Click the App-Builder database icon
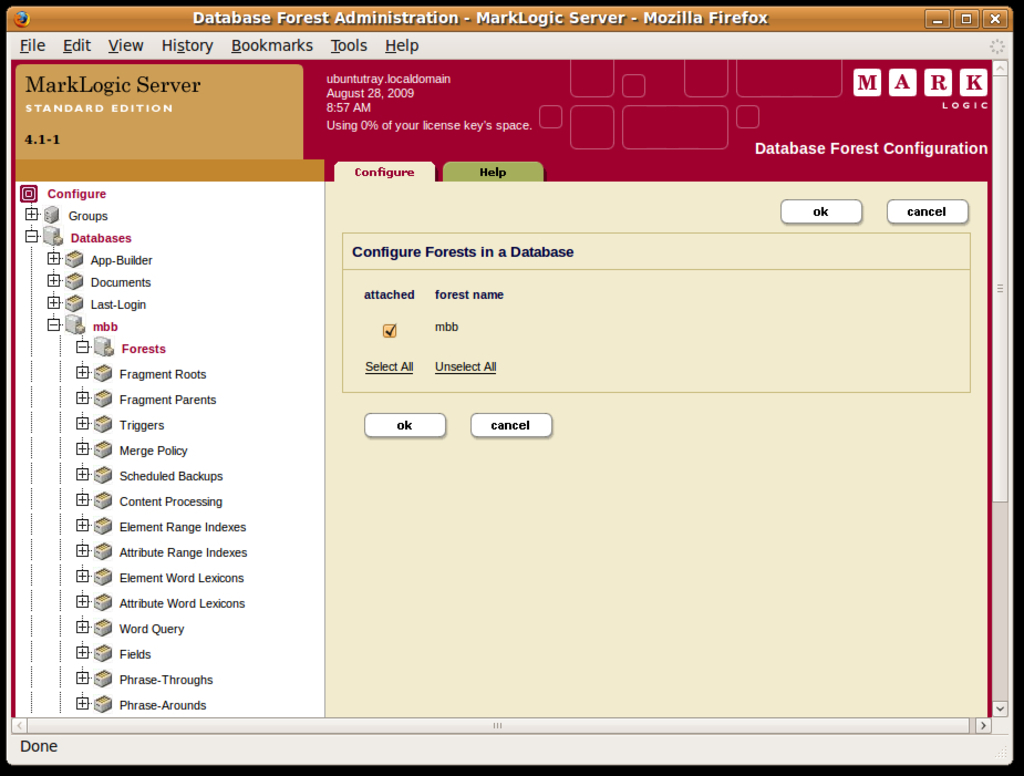The image size is (1024, 776). pos(74,260)
